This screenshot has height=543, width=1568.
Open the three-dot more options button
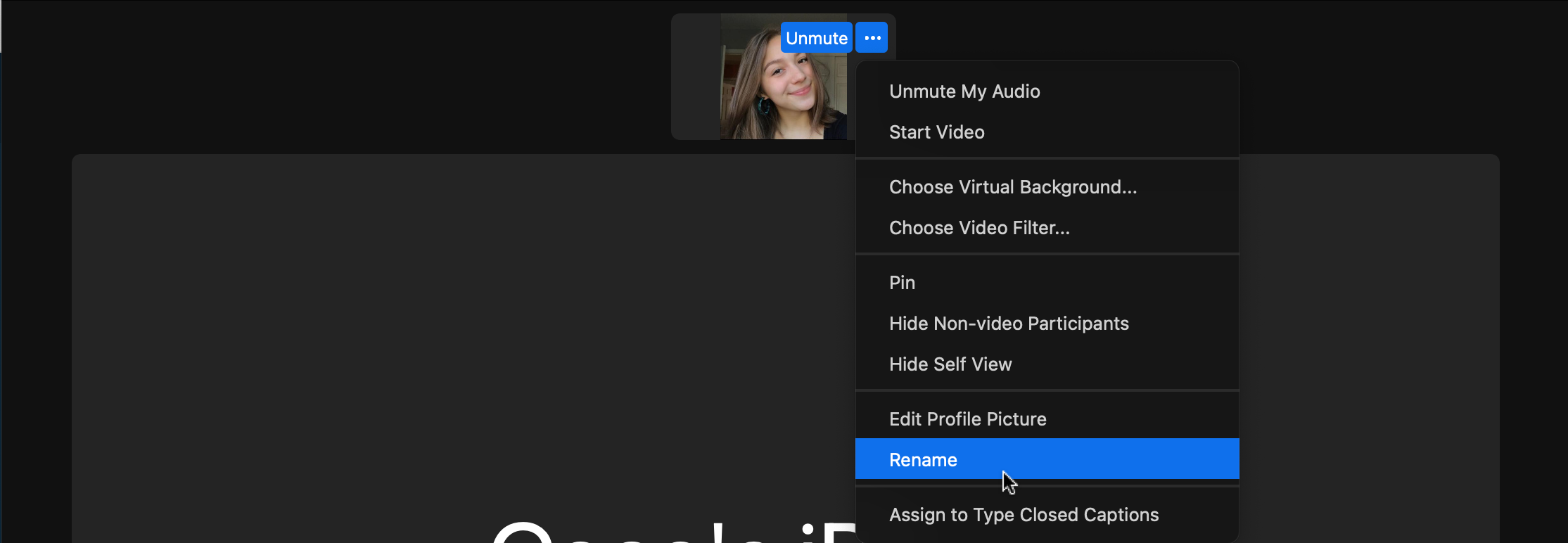tap(872, 38)
